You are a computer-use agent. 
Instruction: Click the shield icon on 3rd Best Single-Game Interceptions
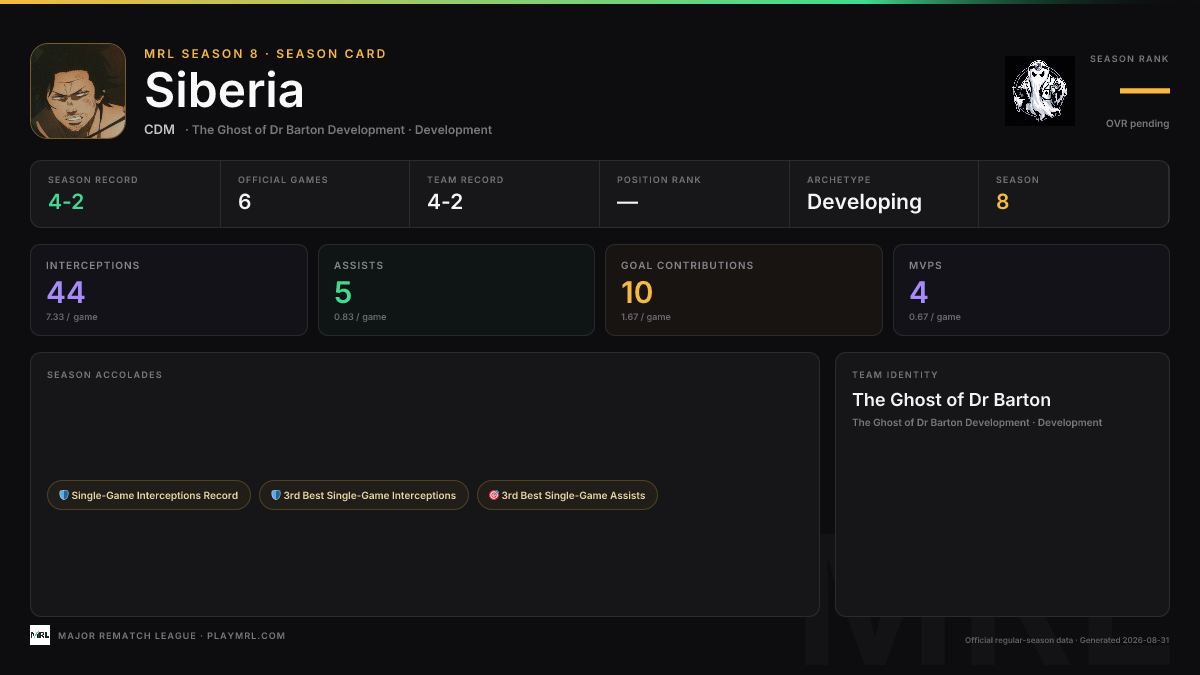276,495
